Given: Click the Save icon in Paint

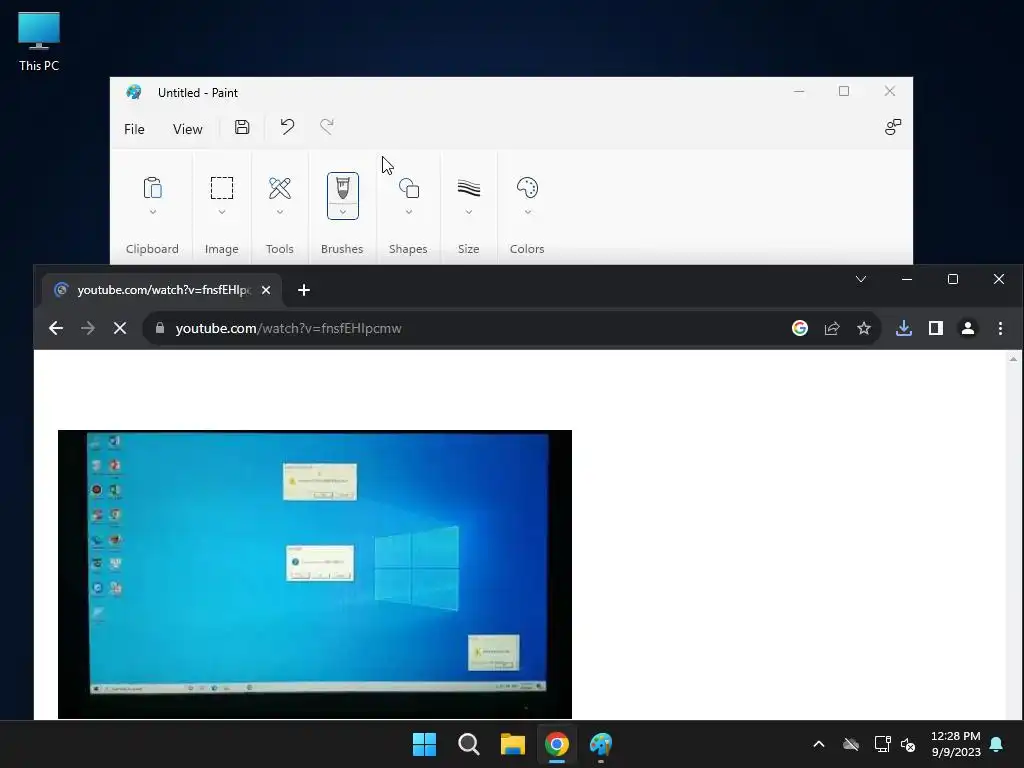Looking at the screenshot, I should tap(242, 127).
